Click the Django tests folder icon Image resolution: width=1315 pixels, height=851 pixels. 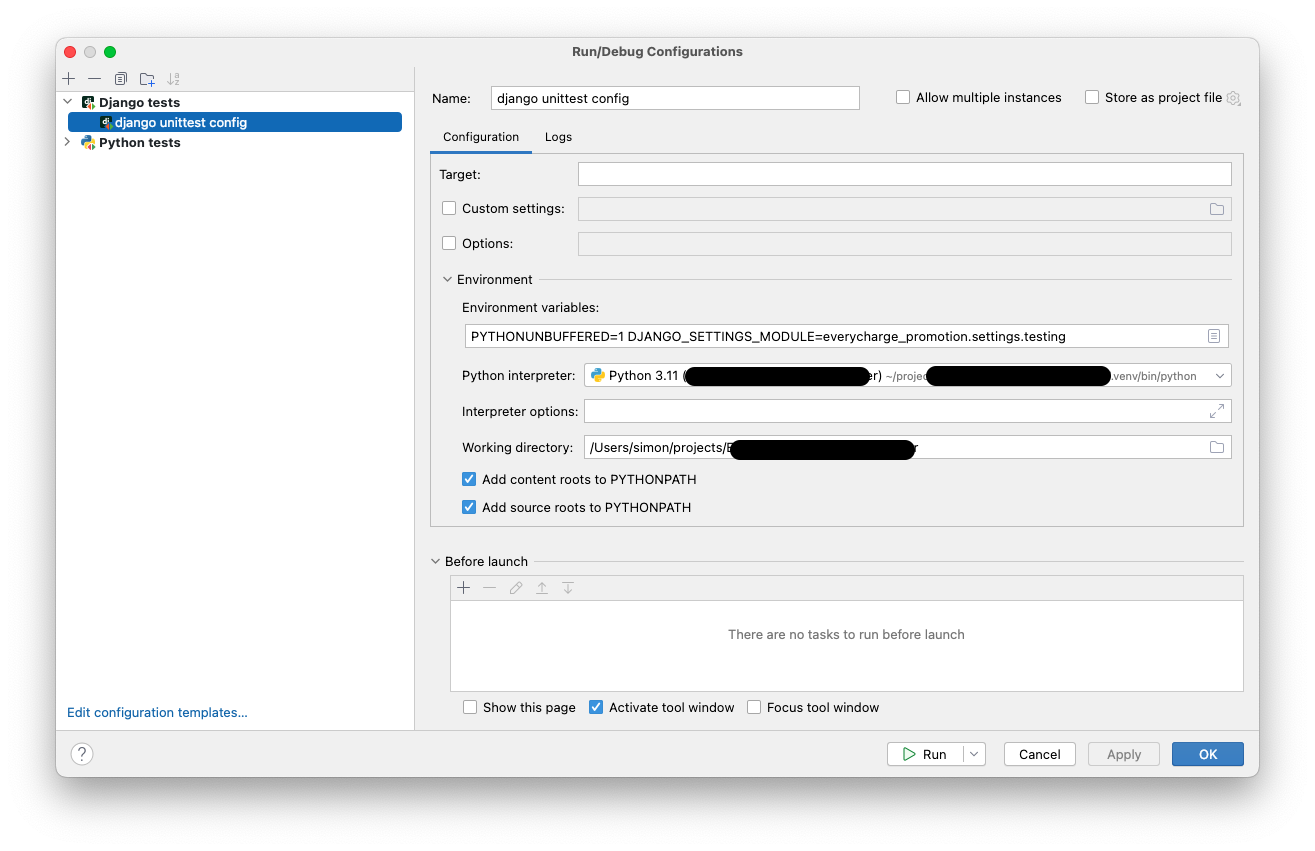point(88,102)
